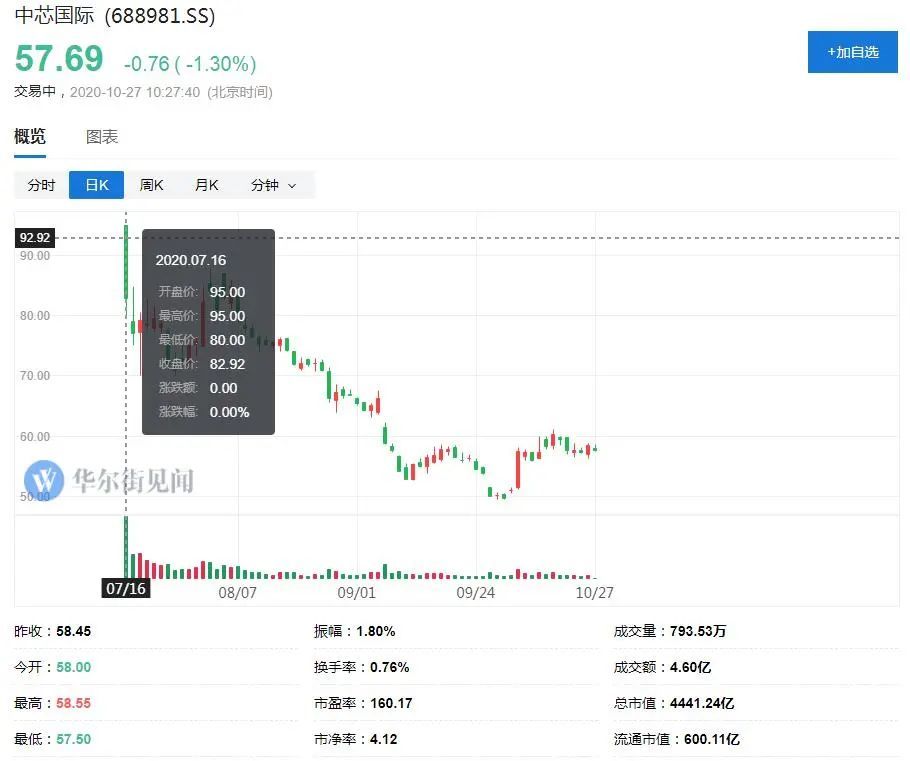Open the 图表 tab
This screenshot has height=761, width=910.
(x=102, y=137)
